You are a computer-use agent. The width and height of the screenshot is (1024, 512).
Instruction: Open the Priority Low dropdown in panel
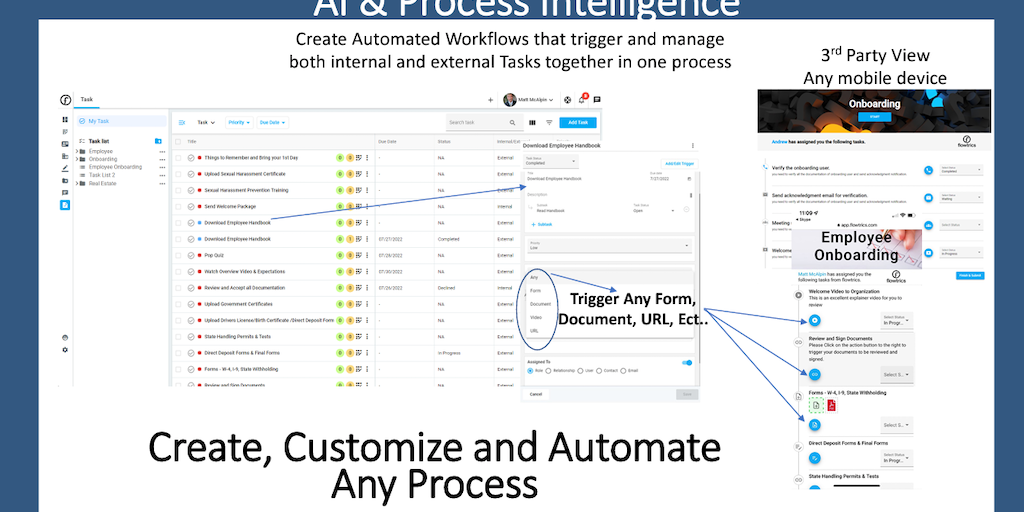point(609,245)
